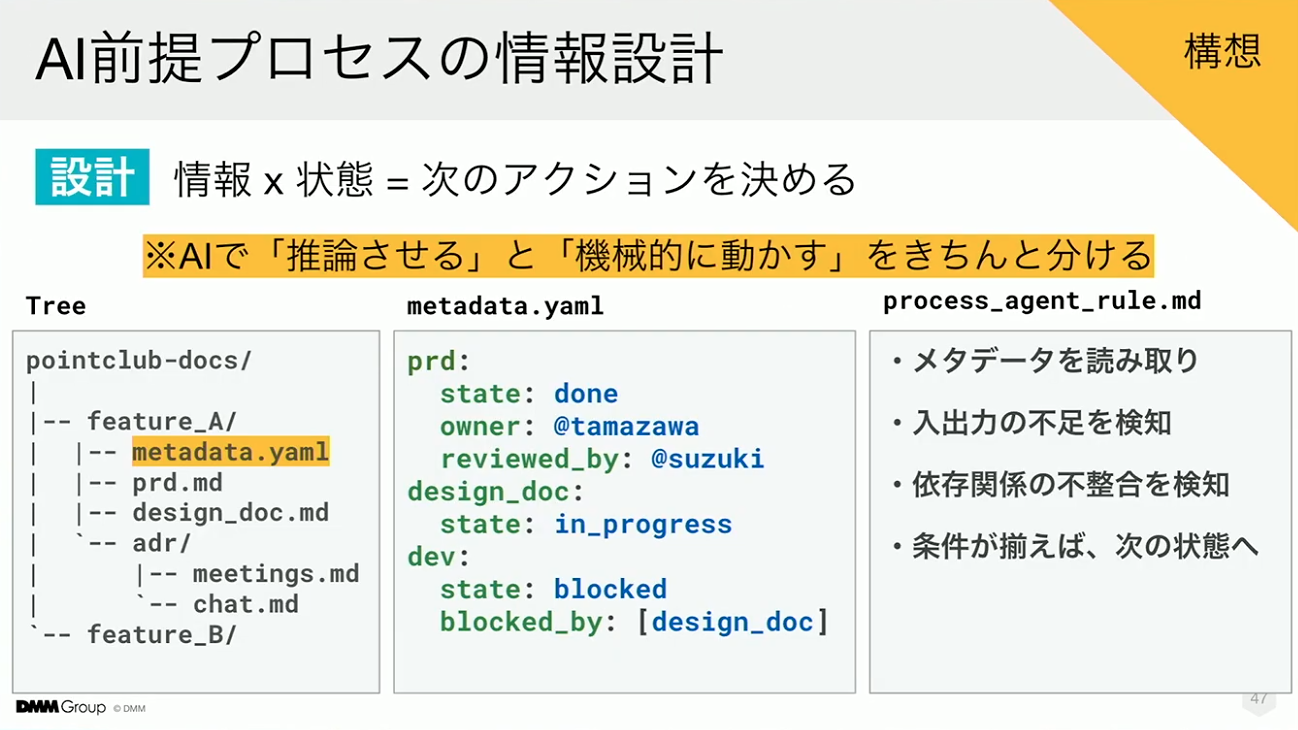Select the in_progress state value
The image size is (1298, 730).
(643, 524)
